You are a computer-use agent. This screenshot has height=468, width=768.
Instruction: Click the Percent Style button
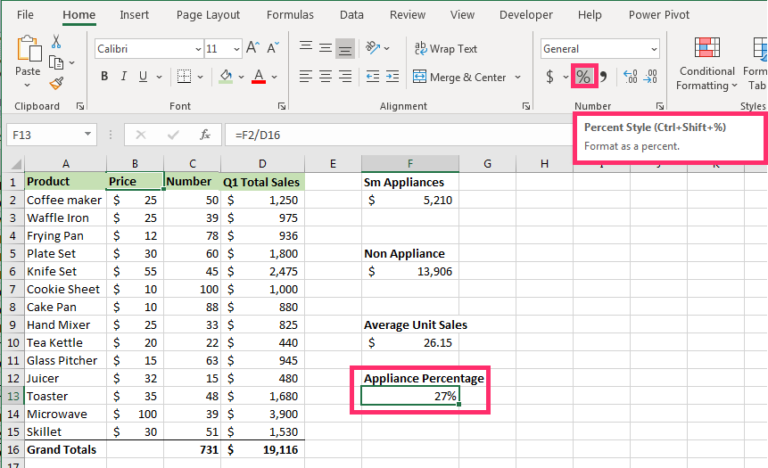tap(582, 77)
